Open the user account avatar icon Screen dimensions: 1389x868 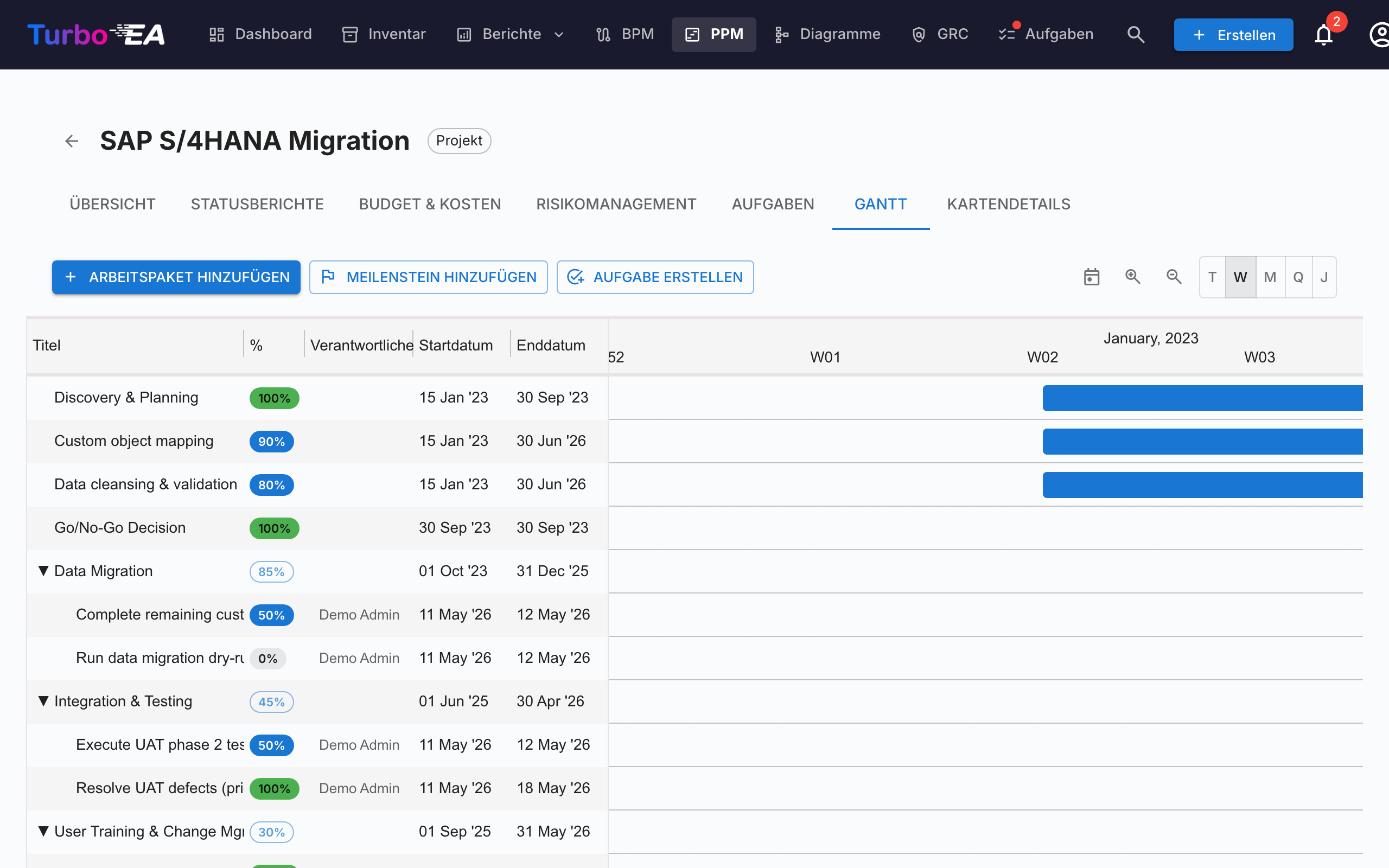coord(1379,34)
